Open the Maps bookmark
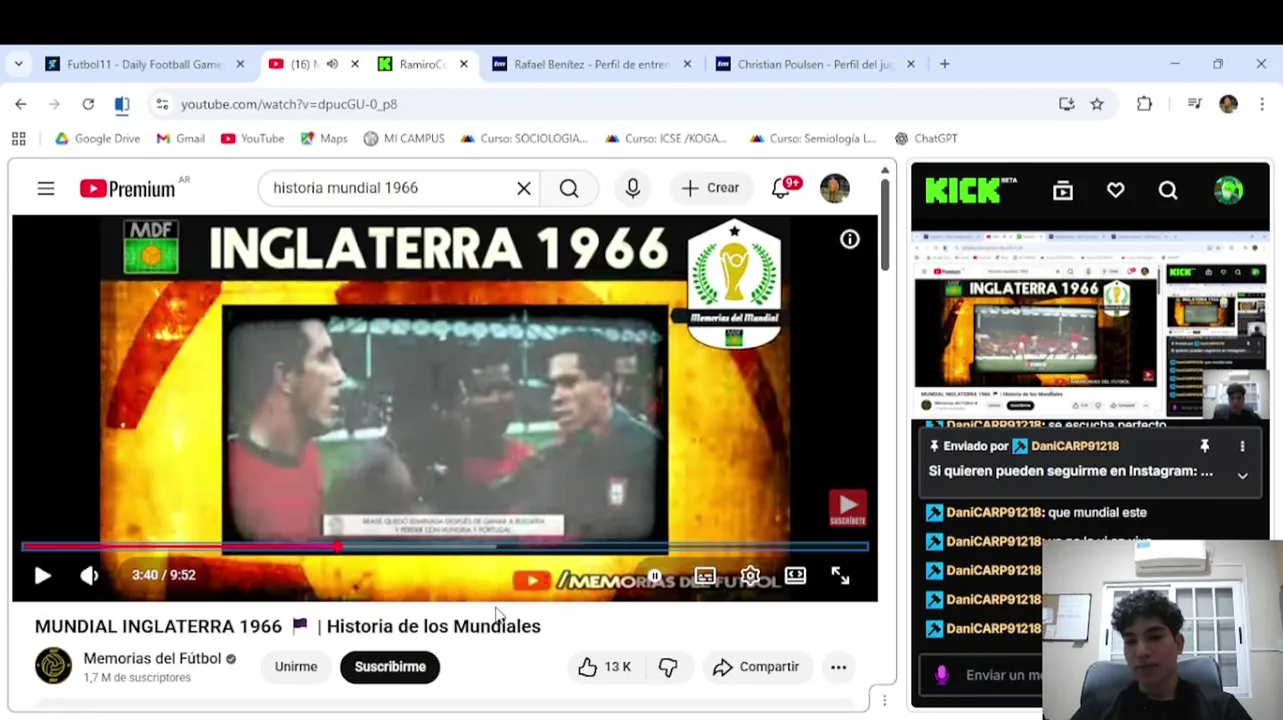This screenshot has width=1283, height=720. [x=323, y=139]
